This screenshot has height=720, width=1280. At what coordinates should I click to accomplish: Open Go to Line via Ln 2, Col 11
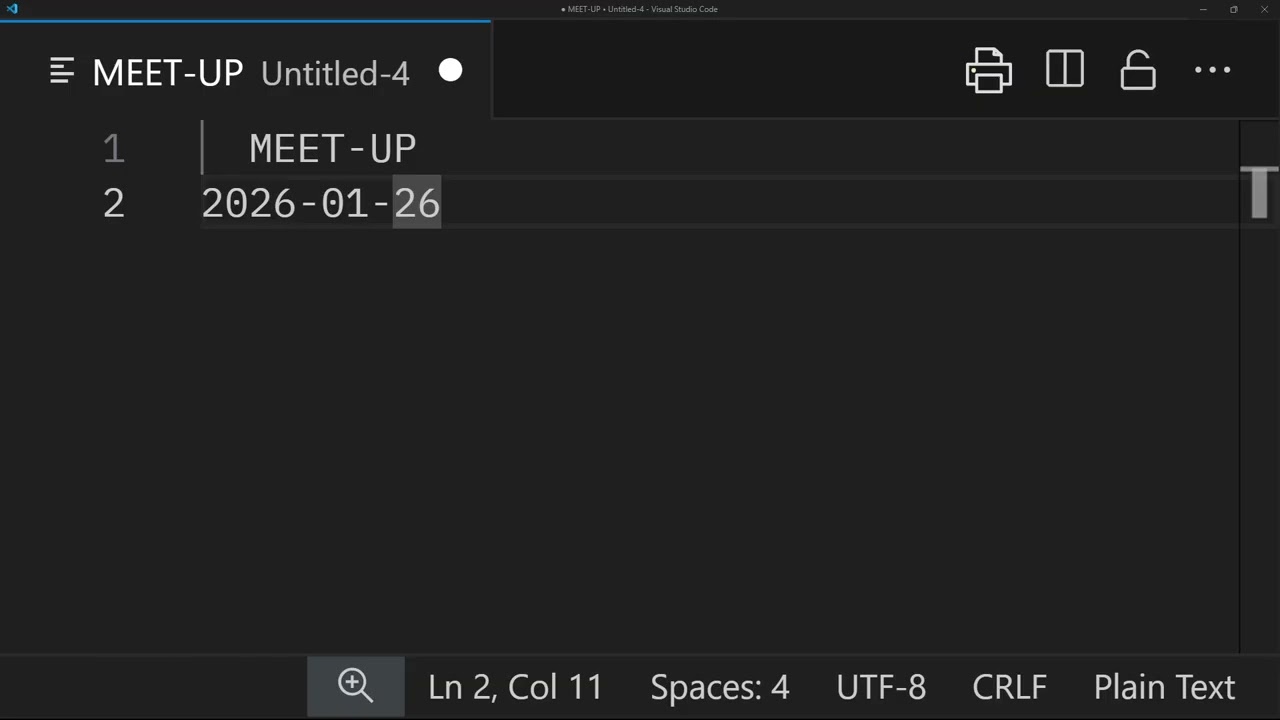point(515,687)
